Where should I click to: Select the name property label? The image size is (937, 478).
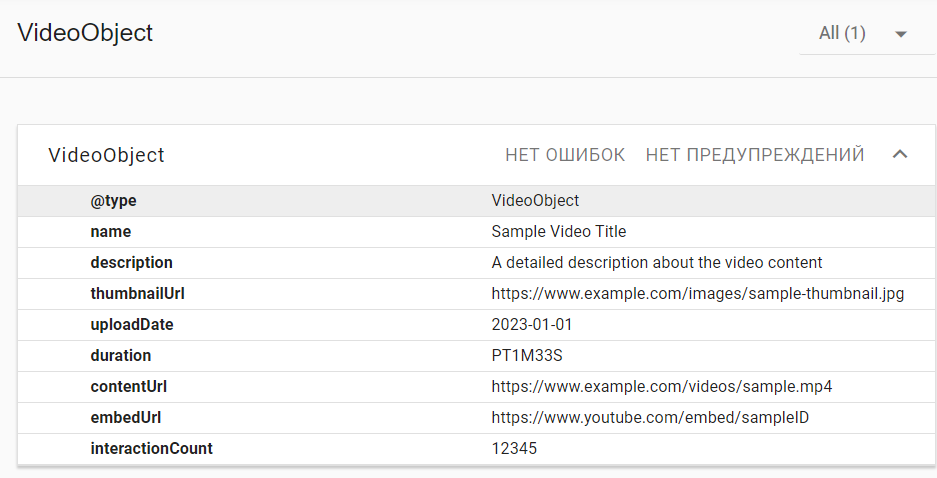(111, 232)
